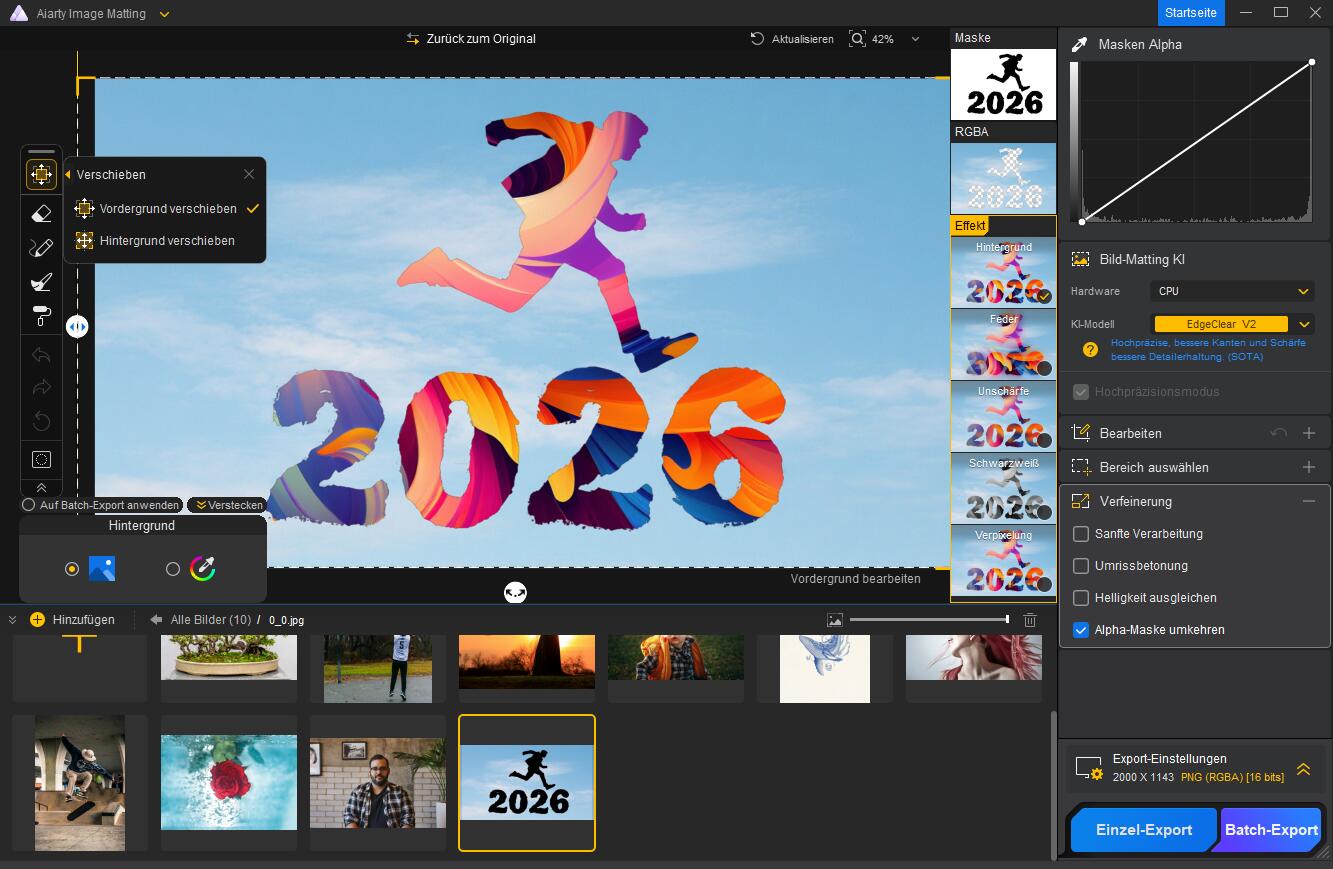Enable Sanfte Verarbeitung checkbox

1080,534
